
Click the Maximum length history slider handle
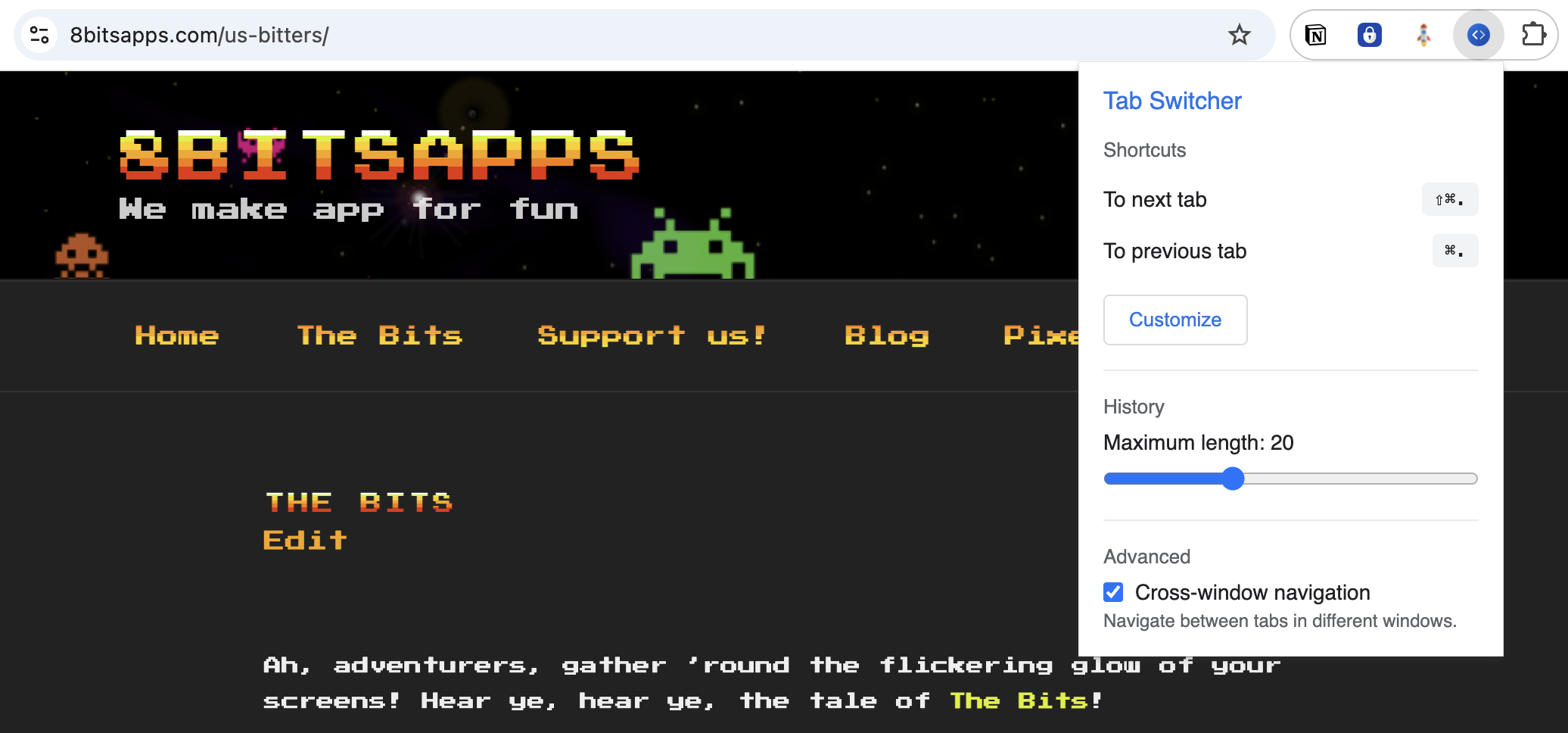click(x=1233, y=479)
